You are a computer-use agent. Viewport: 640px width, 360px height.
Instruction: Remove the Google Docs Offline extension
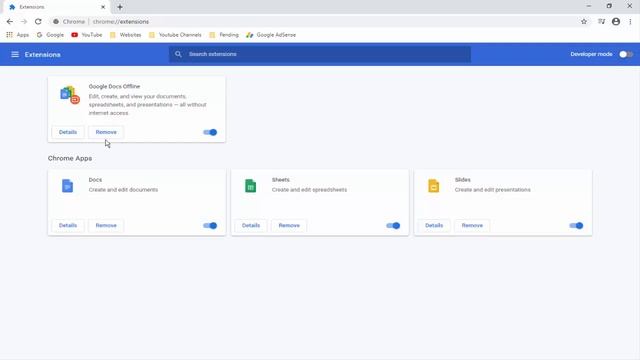click(106, 132)
